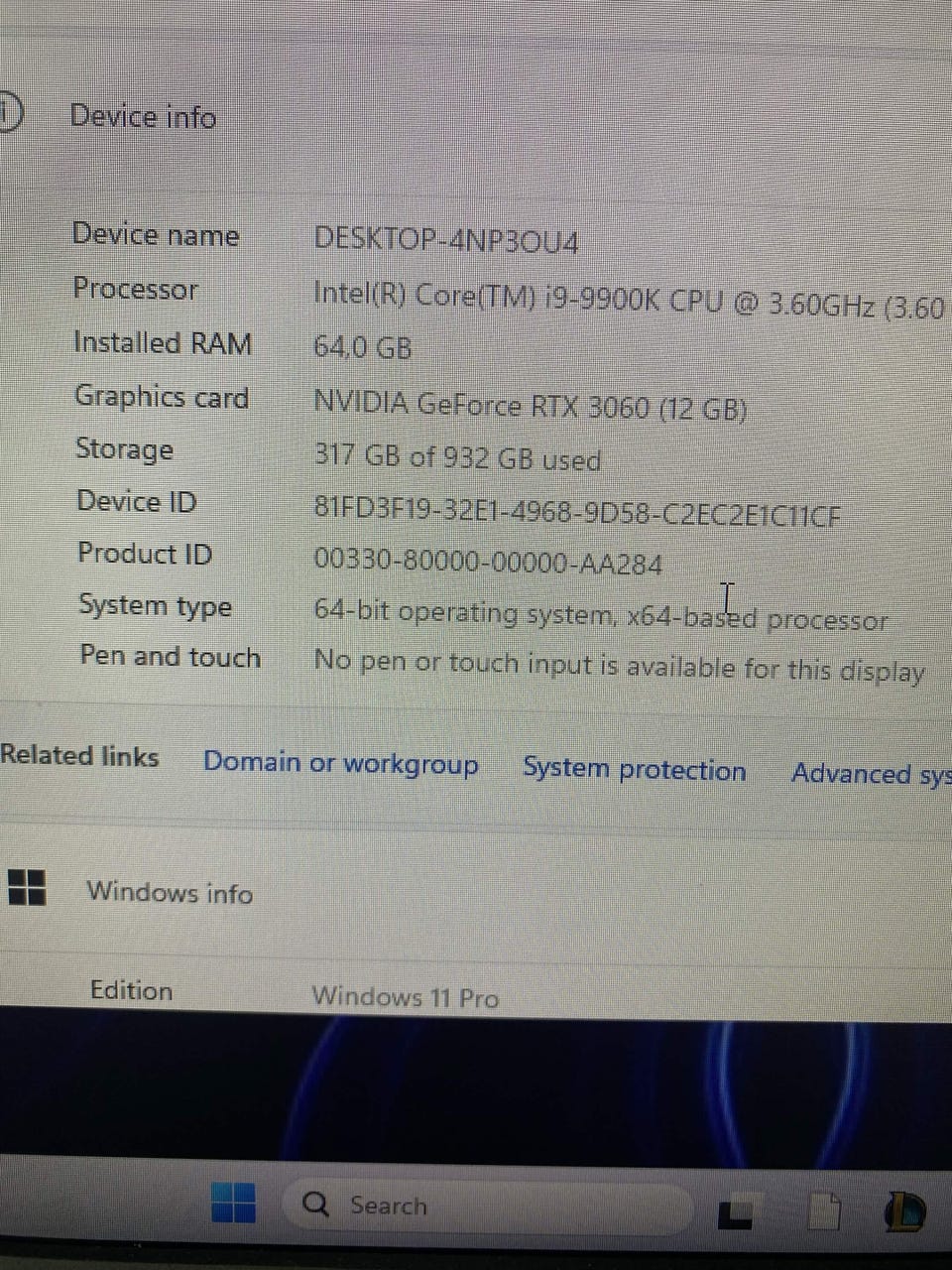Click the System type label
This screenshot has height=1270, width=952.
[155, 605]
